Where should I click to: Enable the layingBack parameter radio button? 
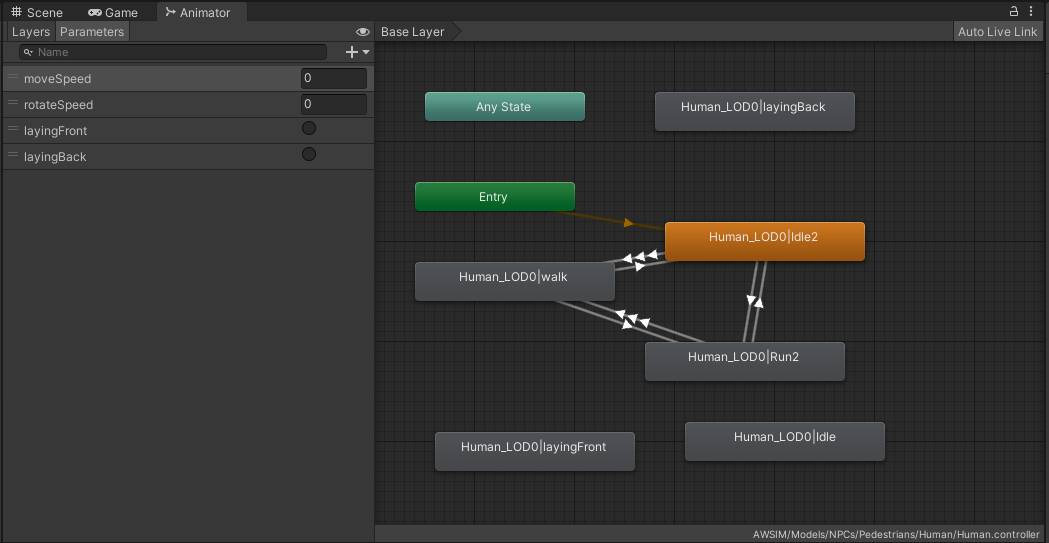tap(309, 154)
